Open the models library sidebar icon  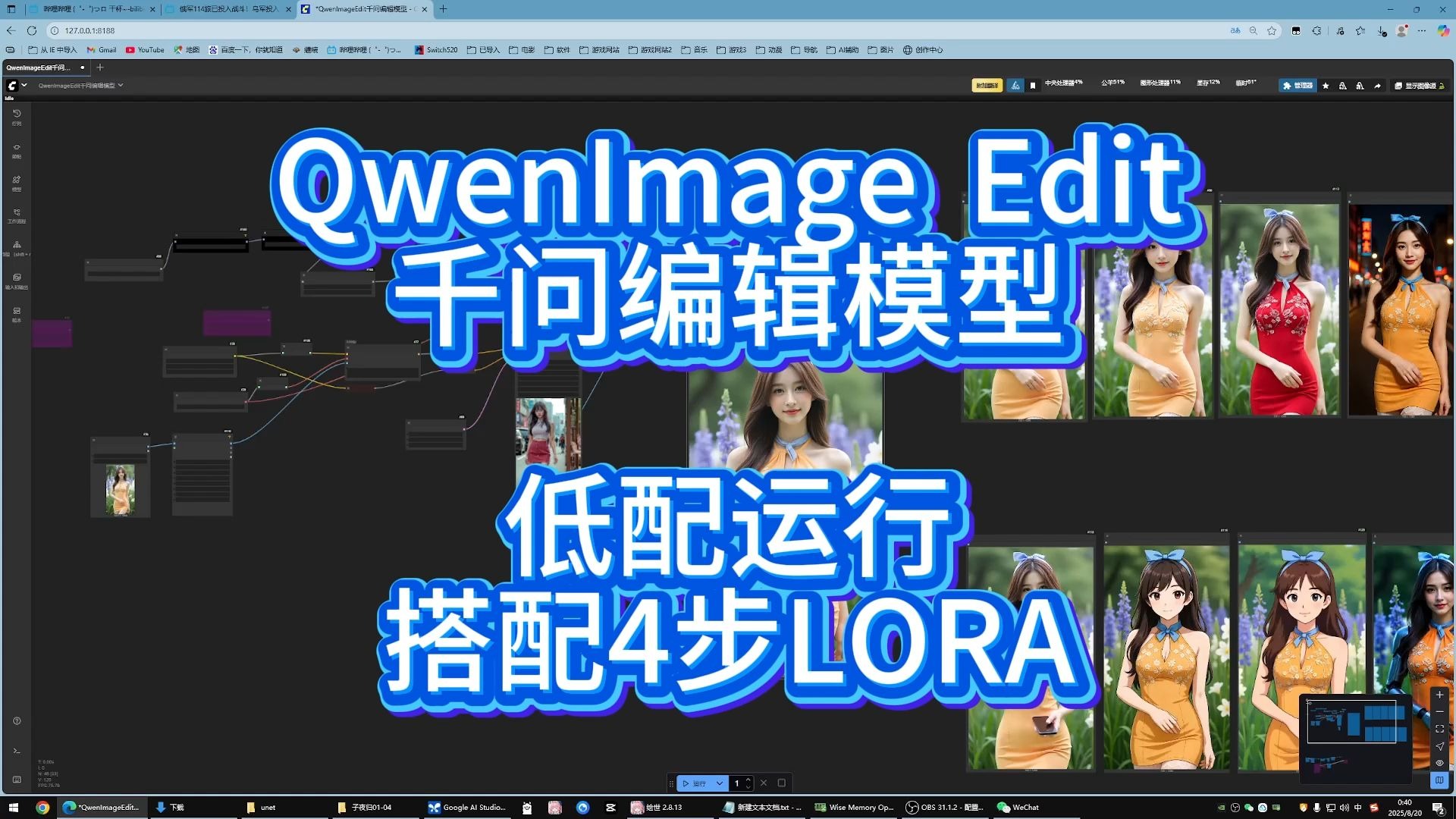coord(17,183)
